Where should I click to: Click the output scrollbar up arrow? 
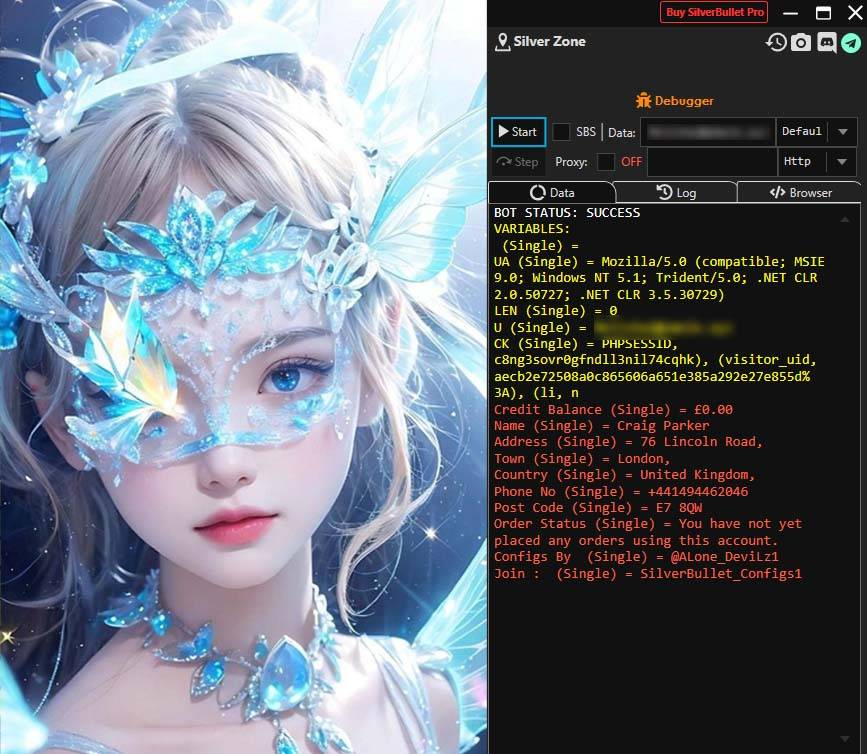point(845,219)
